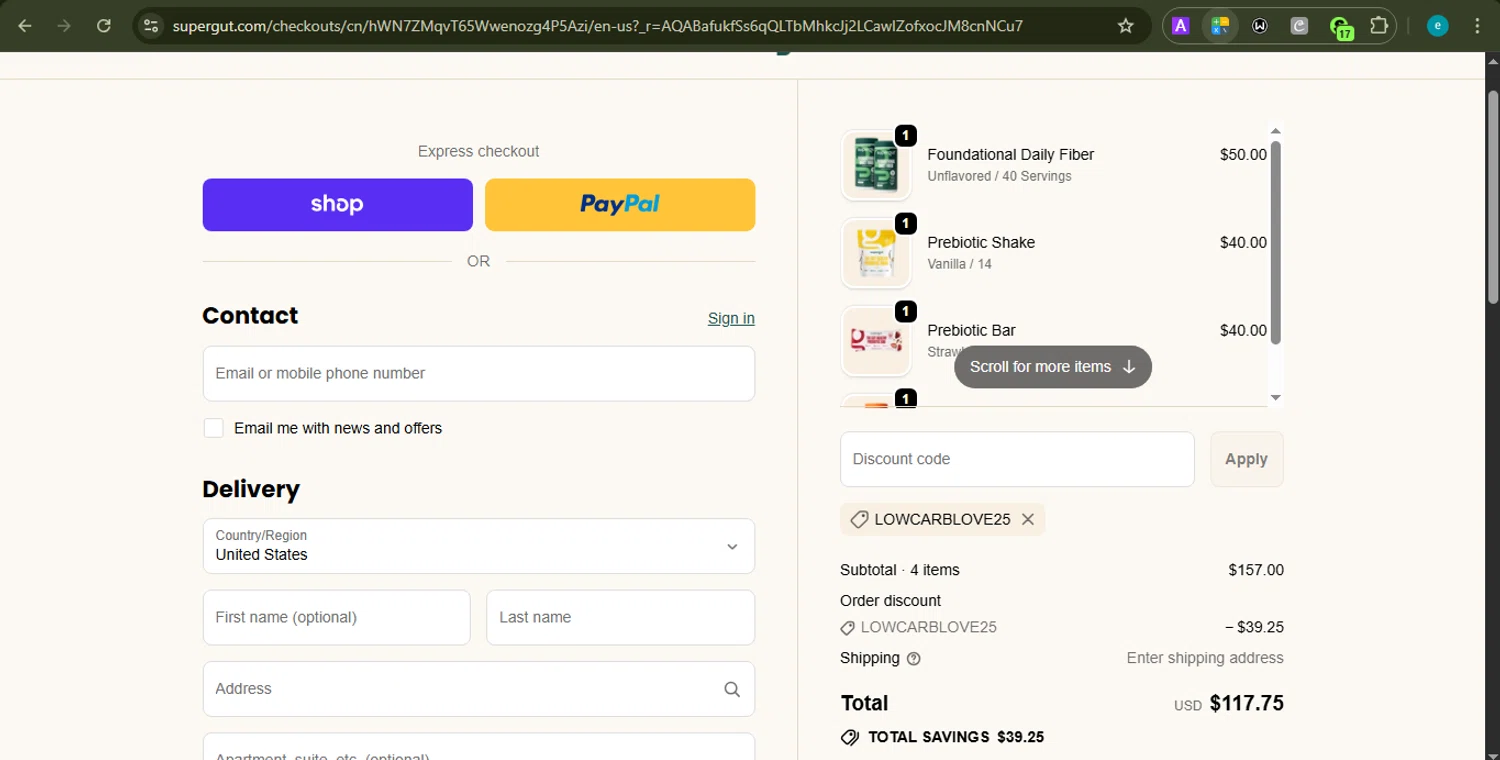Pay with Shop express checkout
This screenshot has height=760, width=1500.
(338, 205)
